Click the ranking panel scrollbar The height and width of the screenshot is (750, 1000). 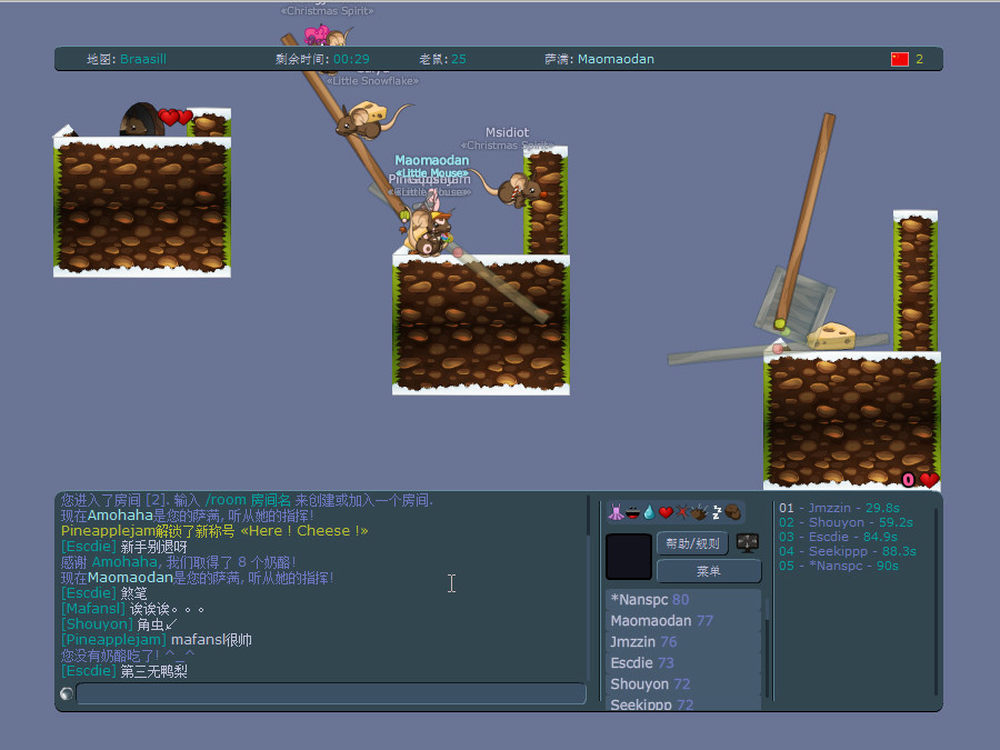(x=936, y=599)
